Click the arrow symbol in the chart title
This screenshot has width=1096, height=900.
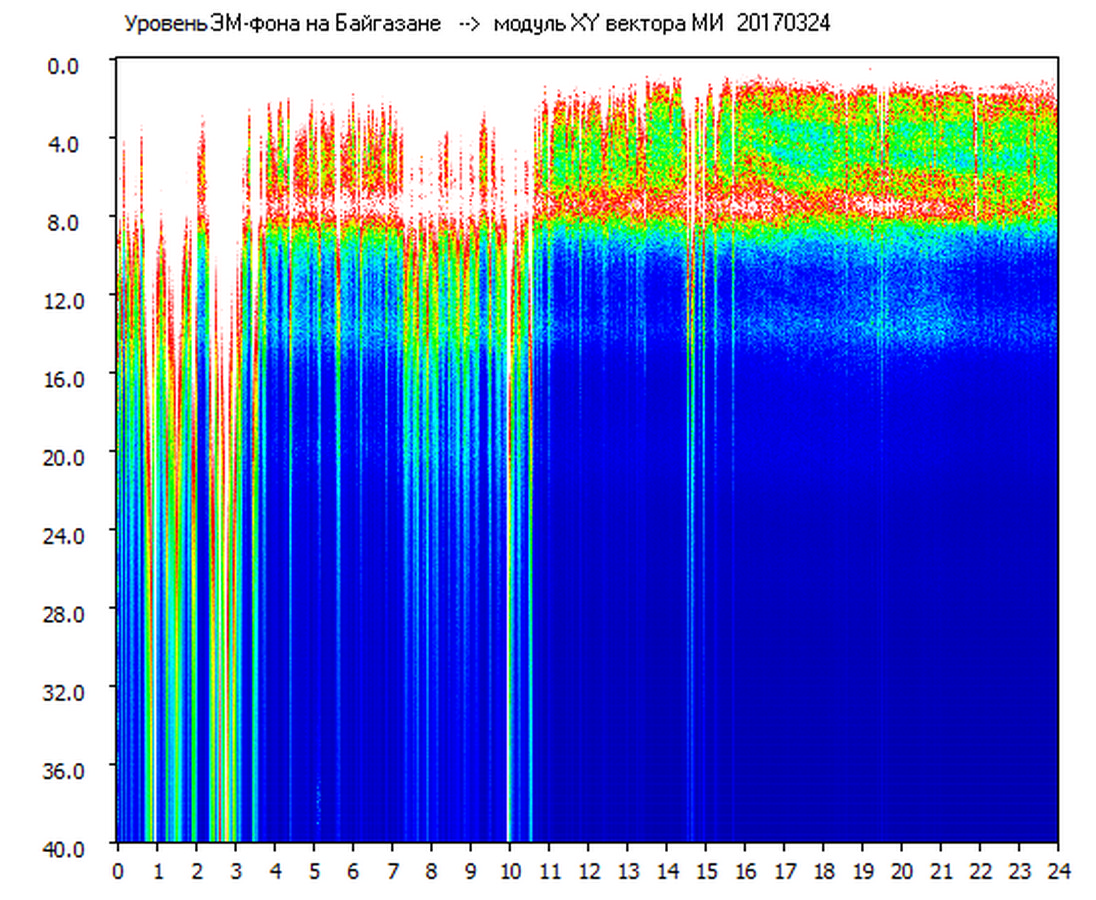click(x=467, y=24)
